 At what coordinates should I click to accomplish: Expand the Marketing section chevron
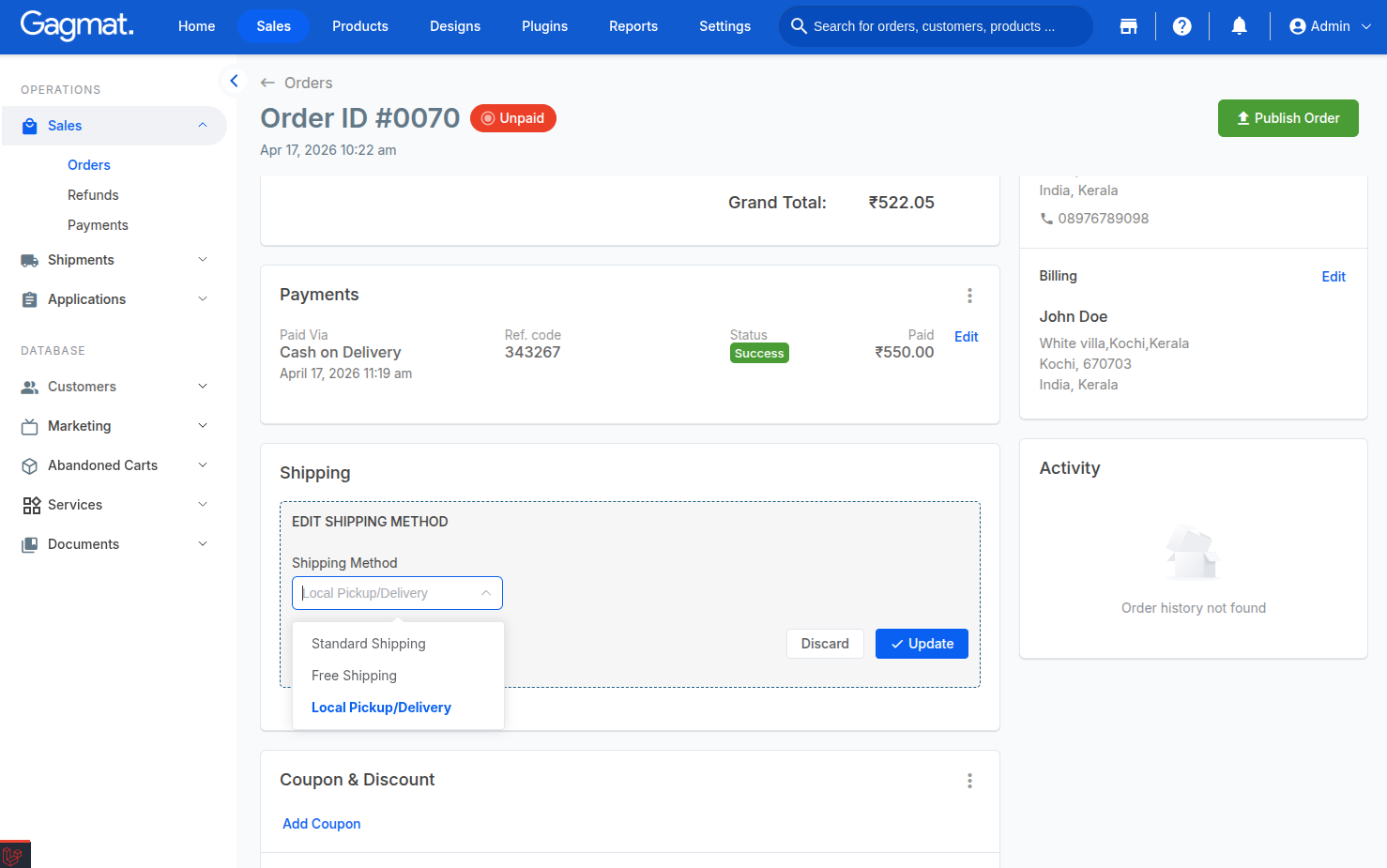pos(203,426)
